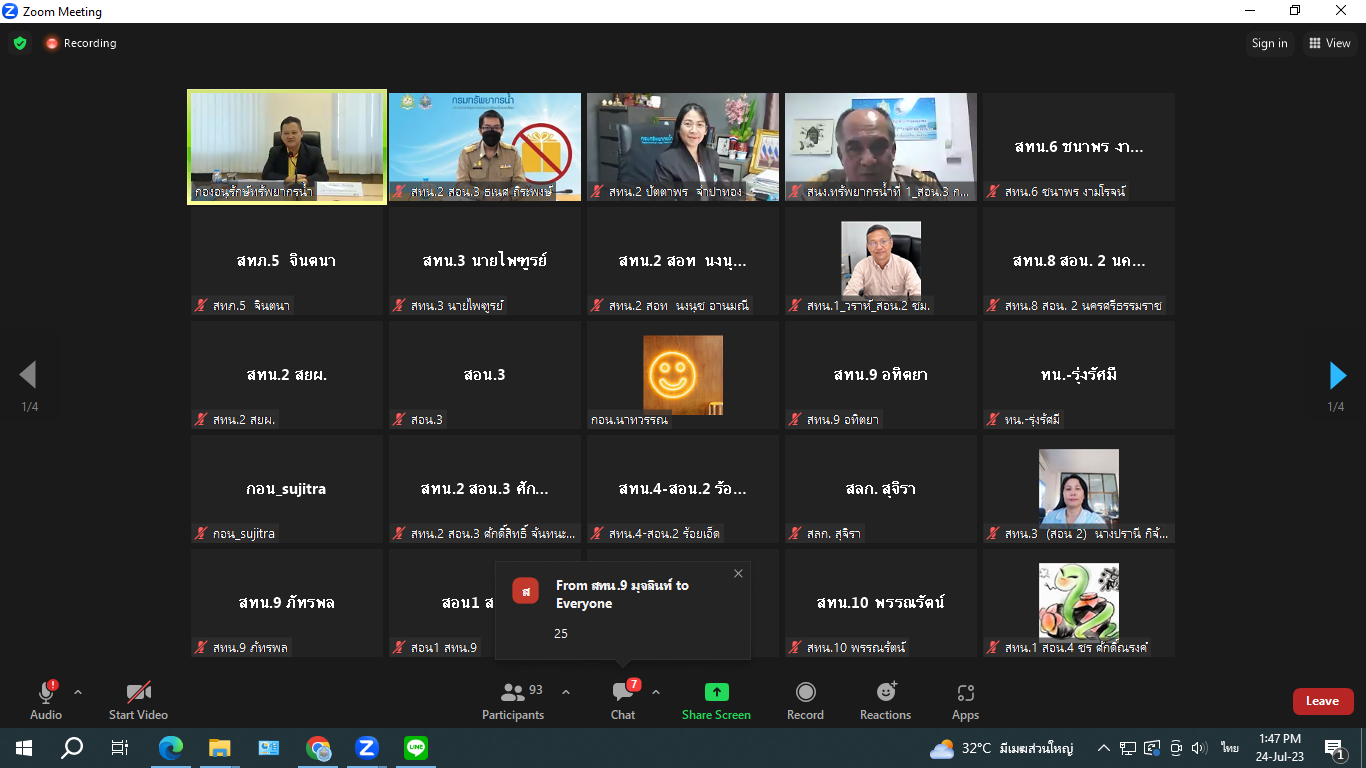Expand the Participants options chevron
The image size is (1366, 768).
[566, 692]
